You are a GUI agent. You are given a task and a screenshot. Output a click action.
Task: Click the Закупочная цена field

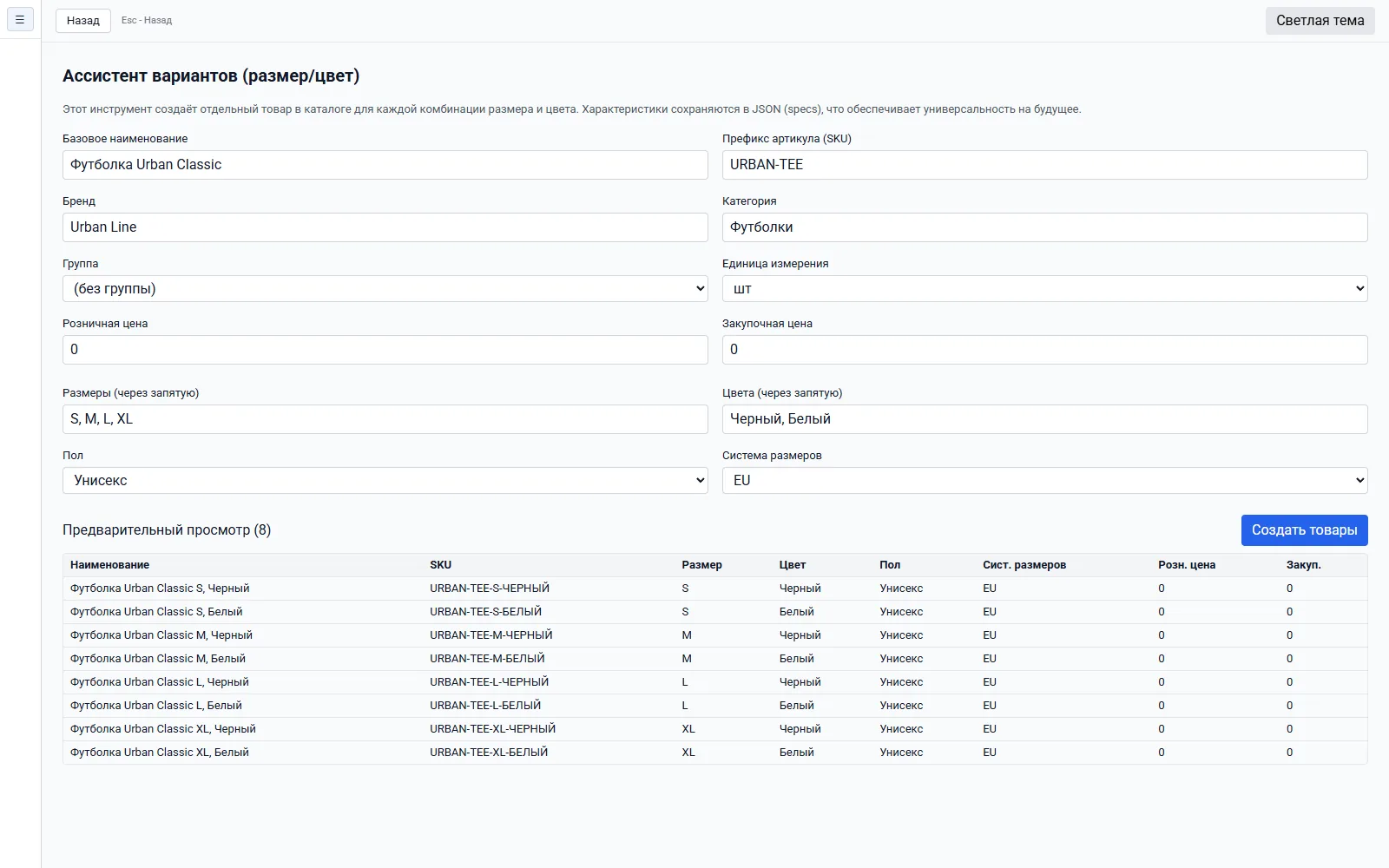1045,350
